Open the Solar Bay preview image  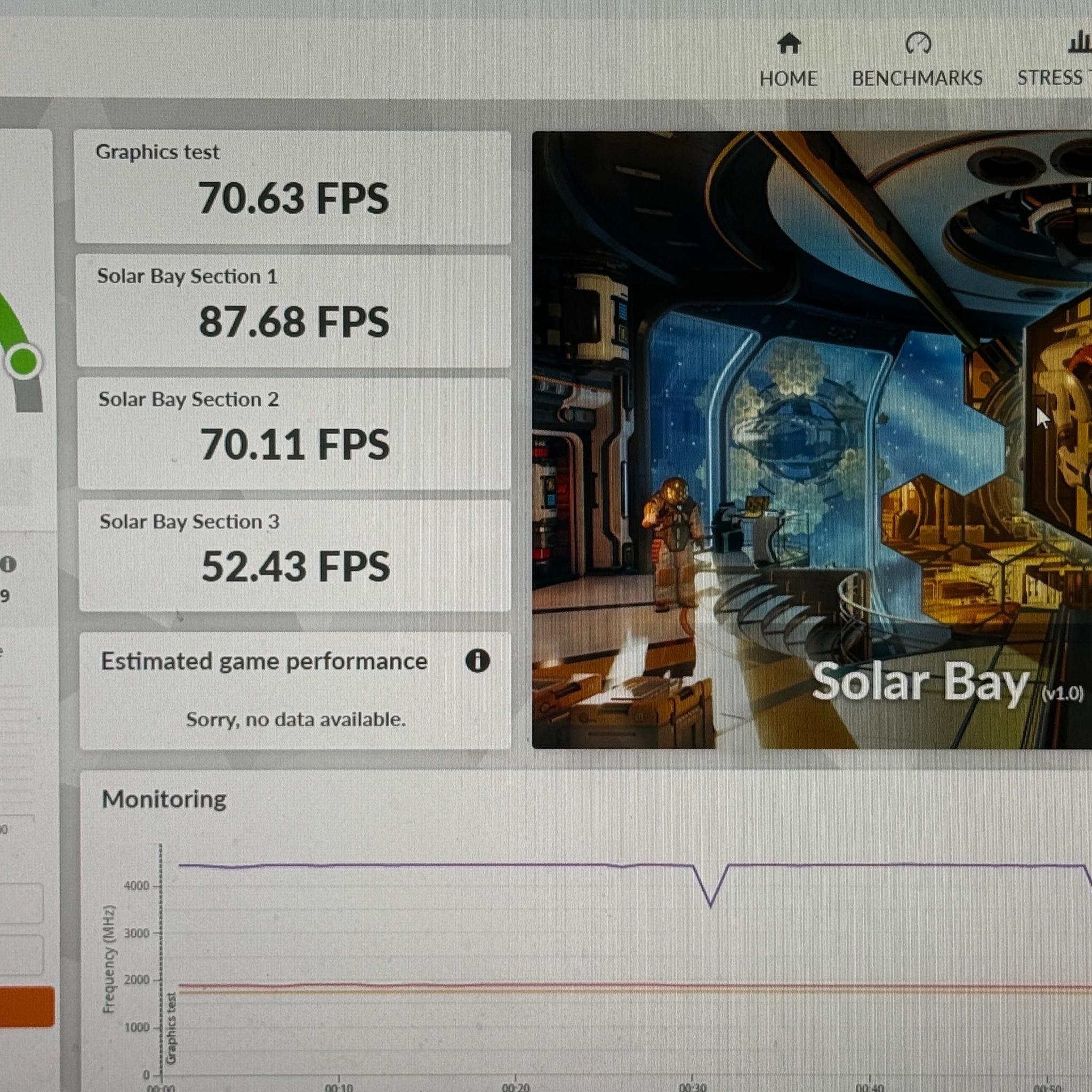coord(812,440)
